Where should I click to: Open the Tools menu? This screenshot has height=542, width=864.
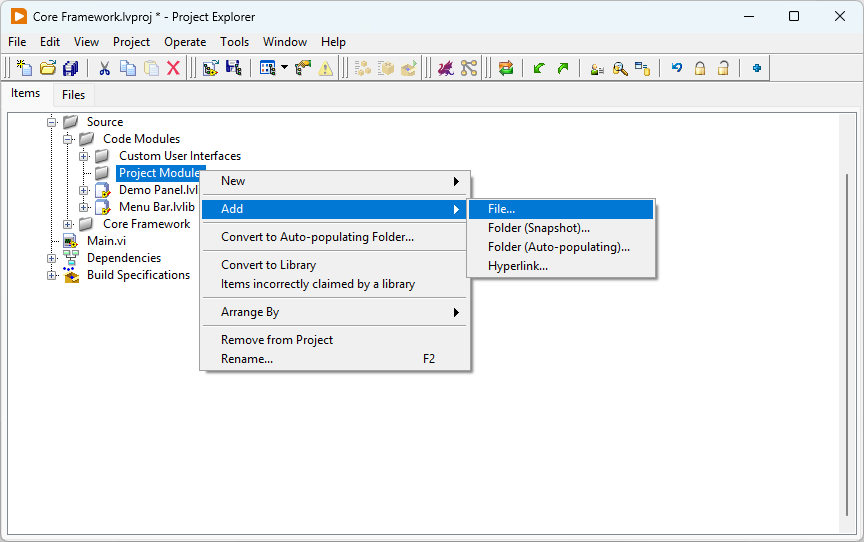pyautogui.click(x=235, y=42)
